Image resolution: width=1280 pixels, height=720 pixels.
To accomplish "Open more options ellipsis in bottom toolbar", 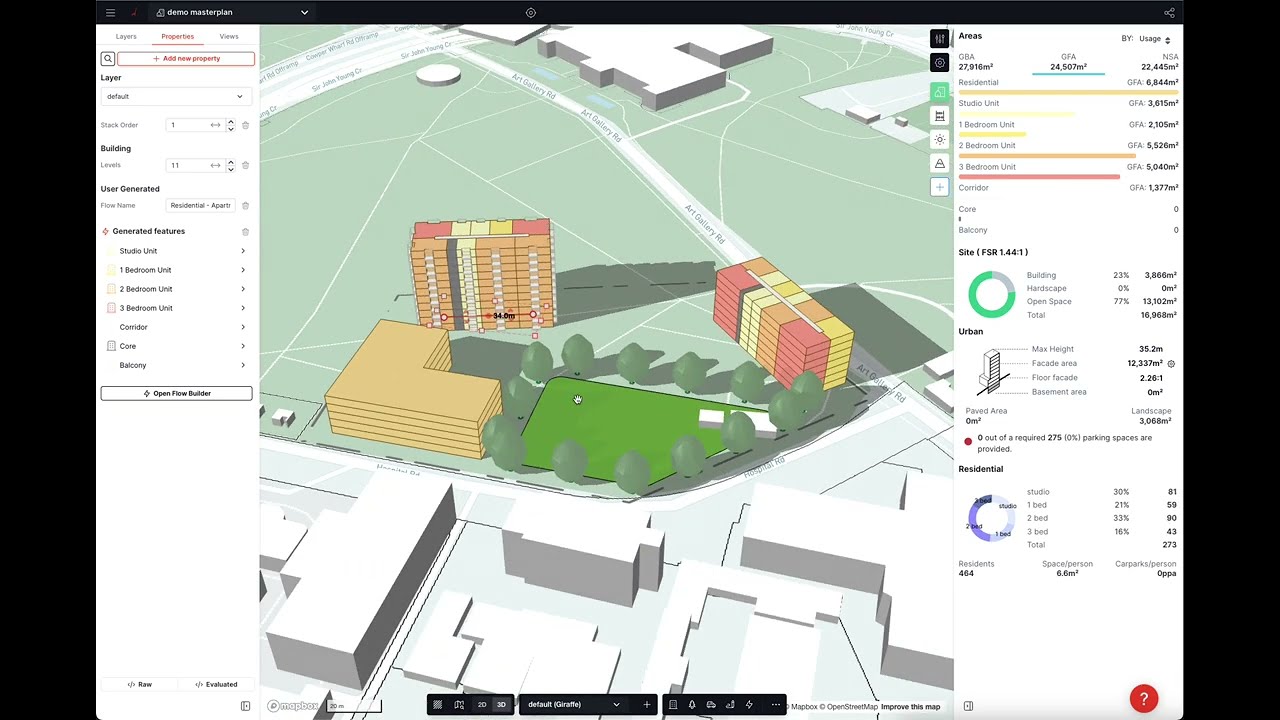I will coord(775,704).
